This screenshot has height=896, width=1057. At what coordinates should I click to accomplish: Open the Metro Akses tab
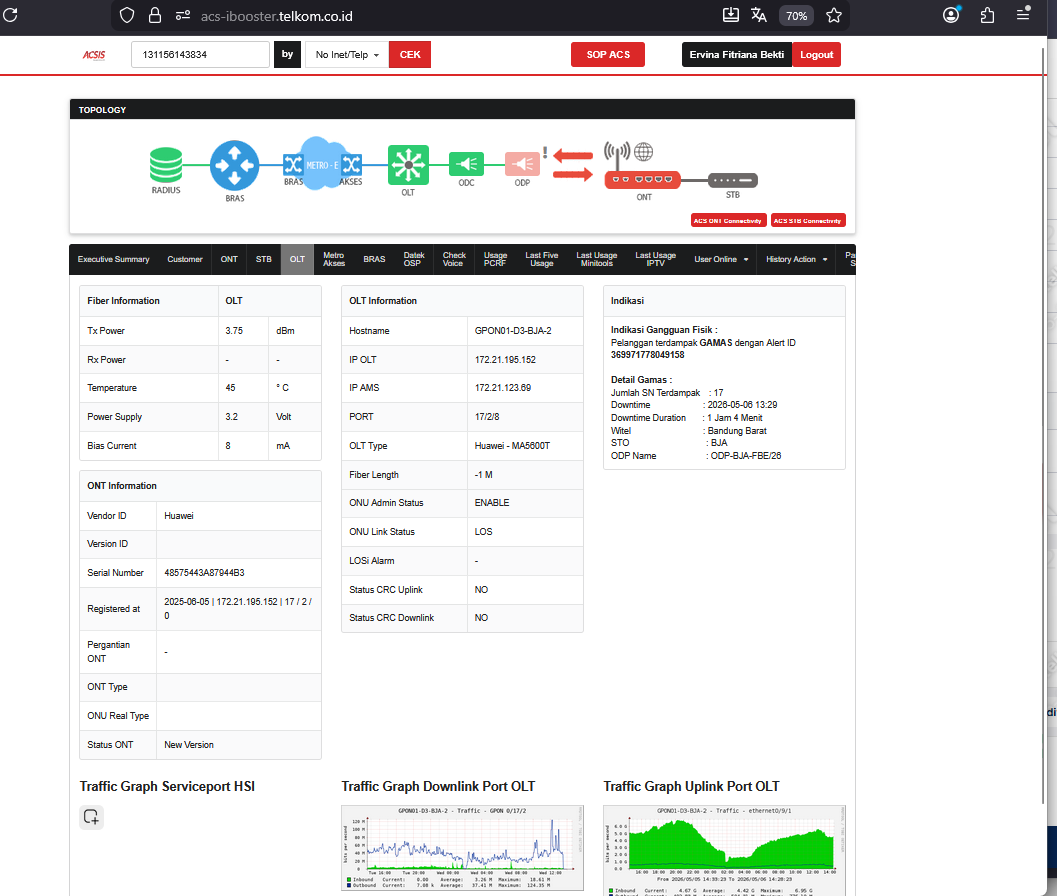click(x=334, y=260)
